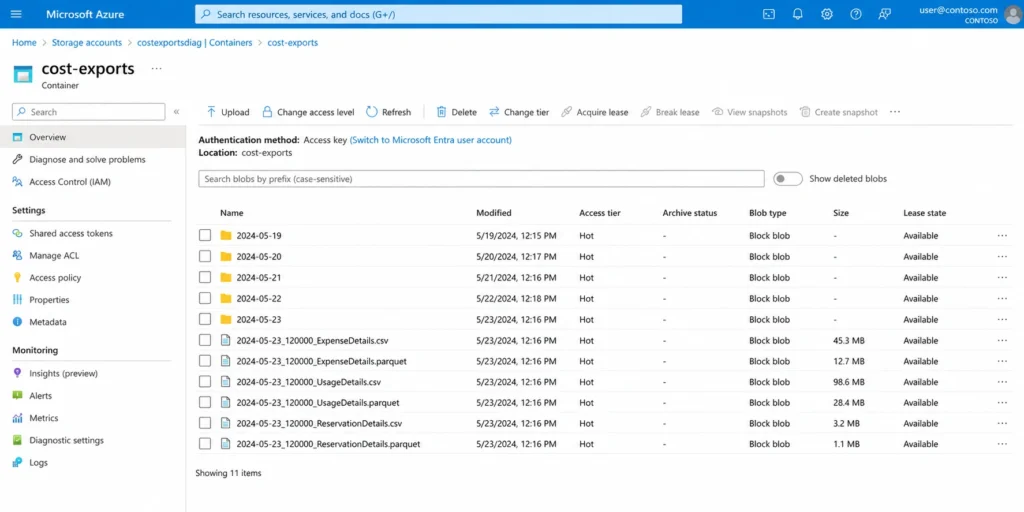Open portal settings gear
The height and width of the screenshot is (512, 1024).
827,14
